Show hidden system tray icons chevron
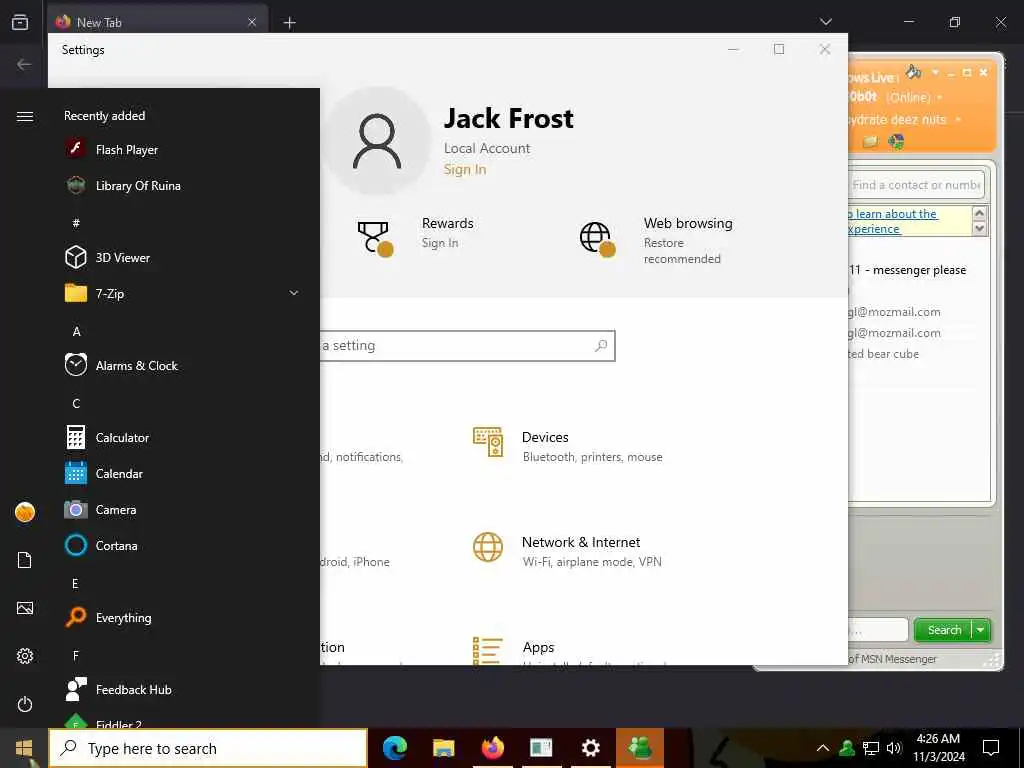This screenshot has height=768, width=1024. click(x=823, y=748)
